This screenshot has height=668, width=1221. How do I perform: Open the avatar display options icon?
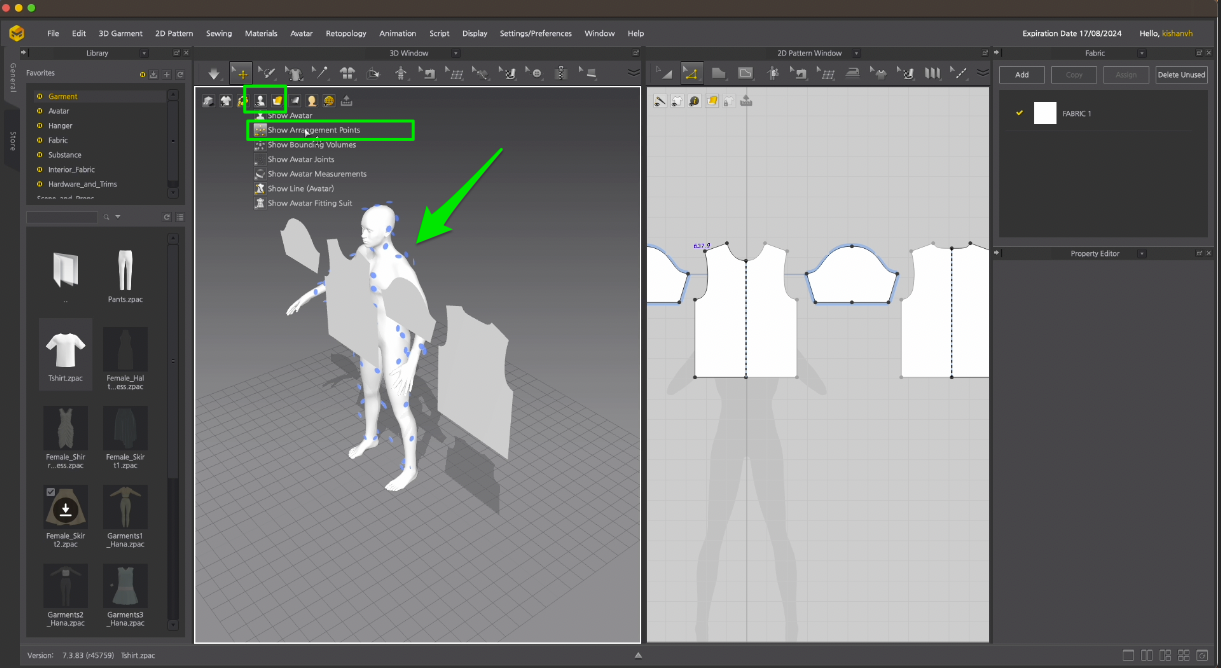coord(259,100)
